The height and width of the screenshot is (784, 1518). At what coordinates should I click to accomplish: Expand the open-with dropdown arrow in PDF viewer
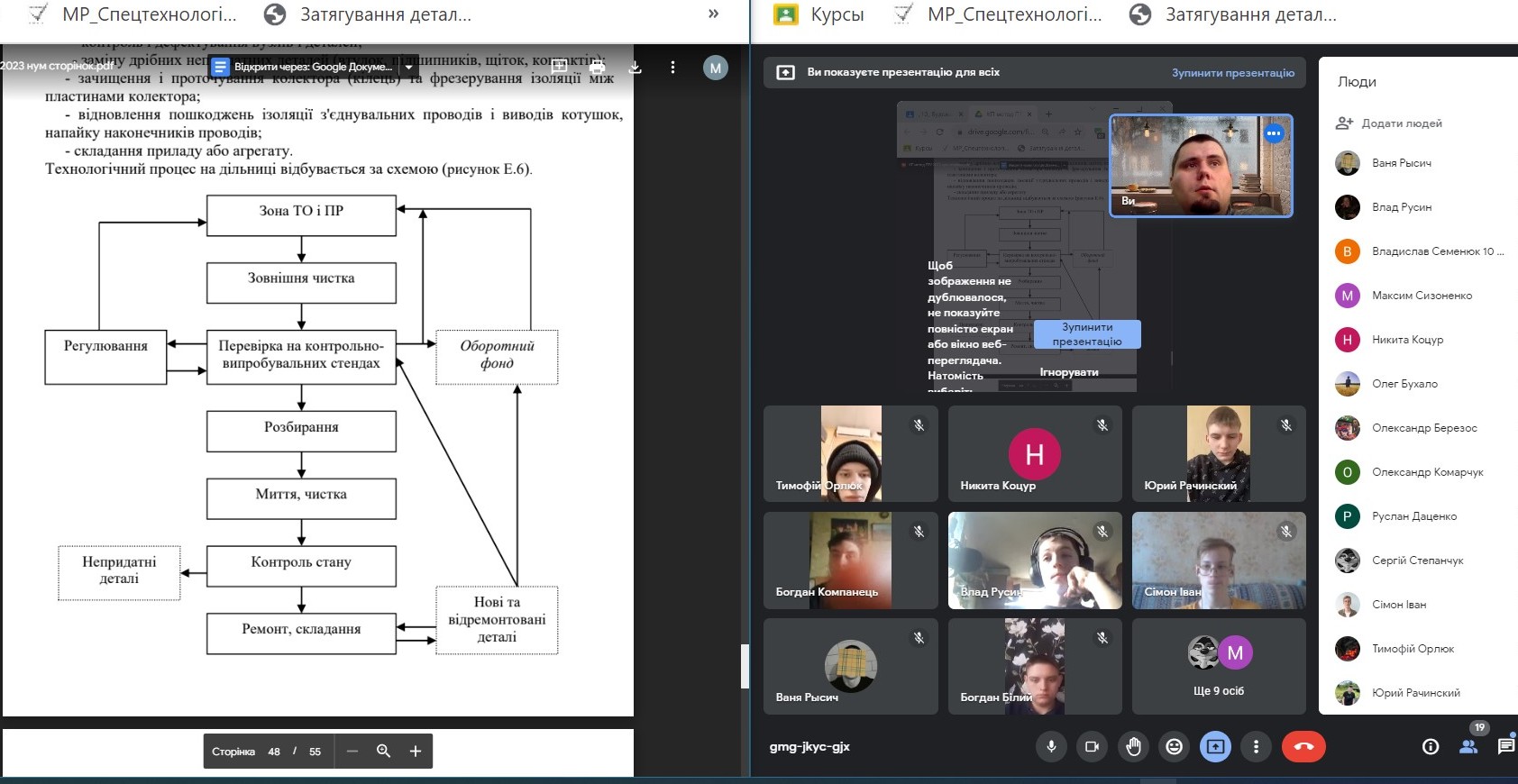click(408, 67)
